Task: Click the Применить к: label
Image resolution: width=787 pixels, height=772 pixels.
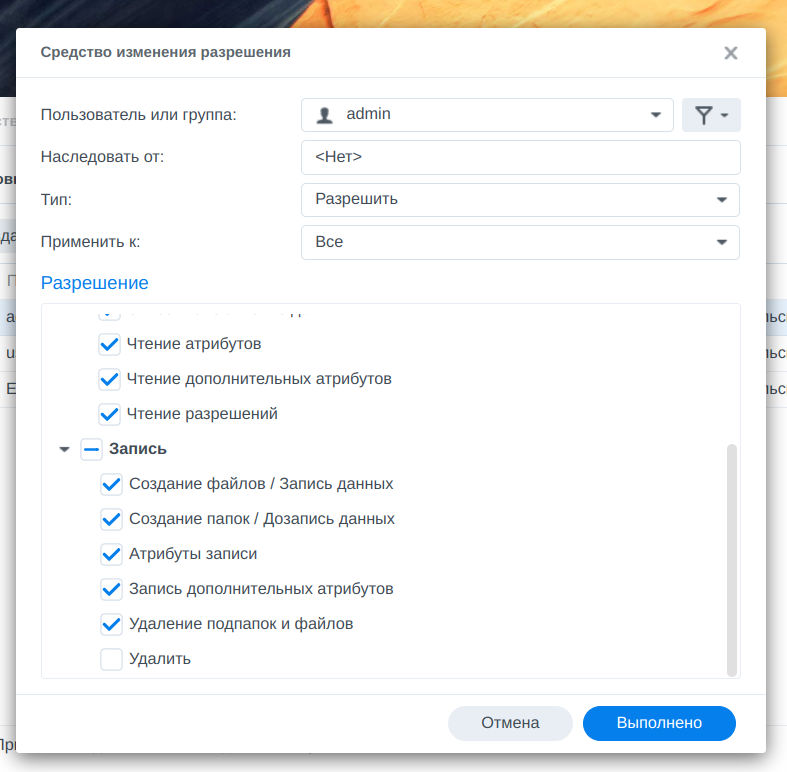Action: pos(90,242)
